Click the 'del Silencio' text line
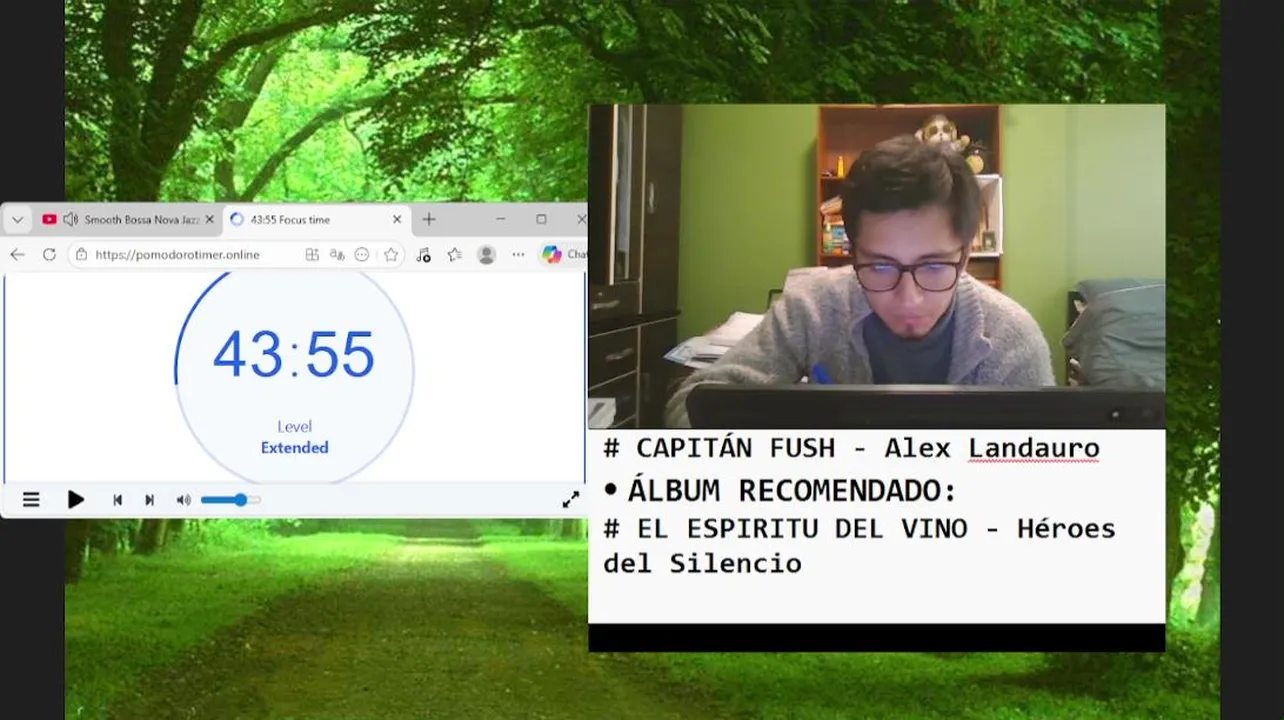Viewport: 1284px width, 720px height. coord(702,563)
